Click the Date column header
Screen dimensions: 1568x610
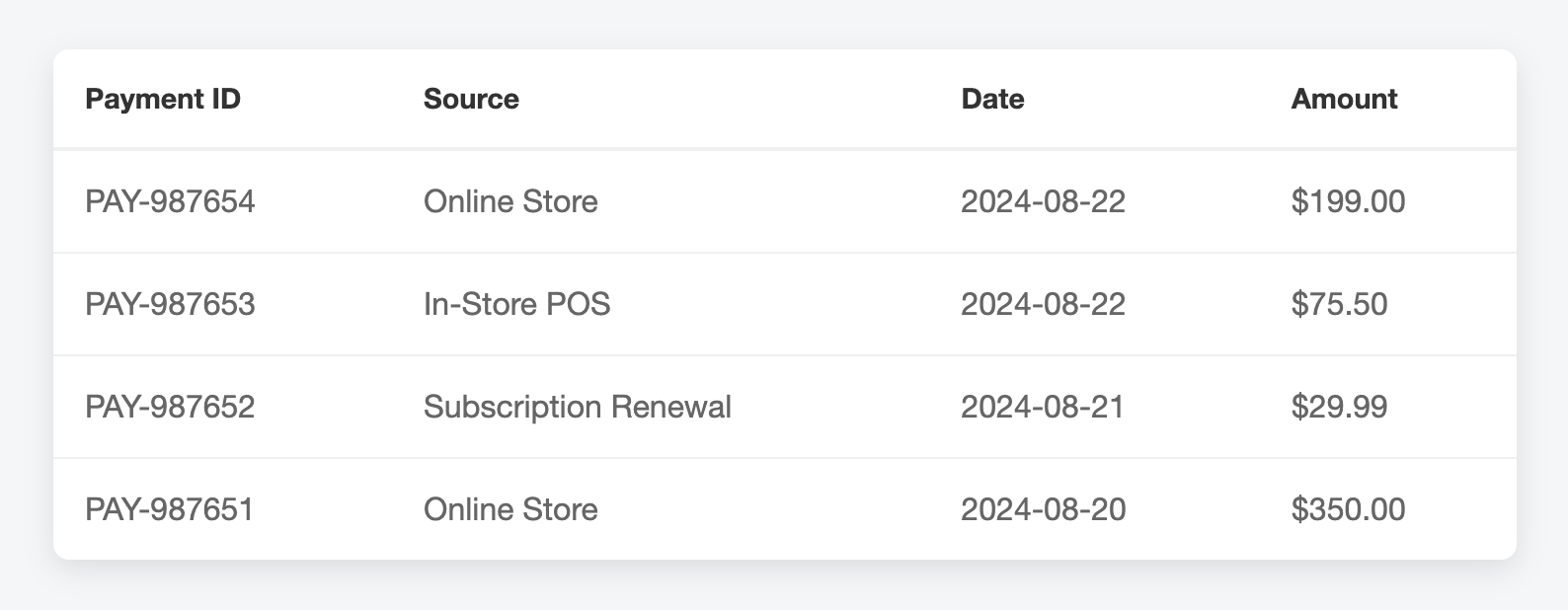(992, 99)
